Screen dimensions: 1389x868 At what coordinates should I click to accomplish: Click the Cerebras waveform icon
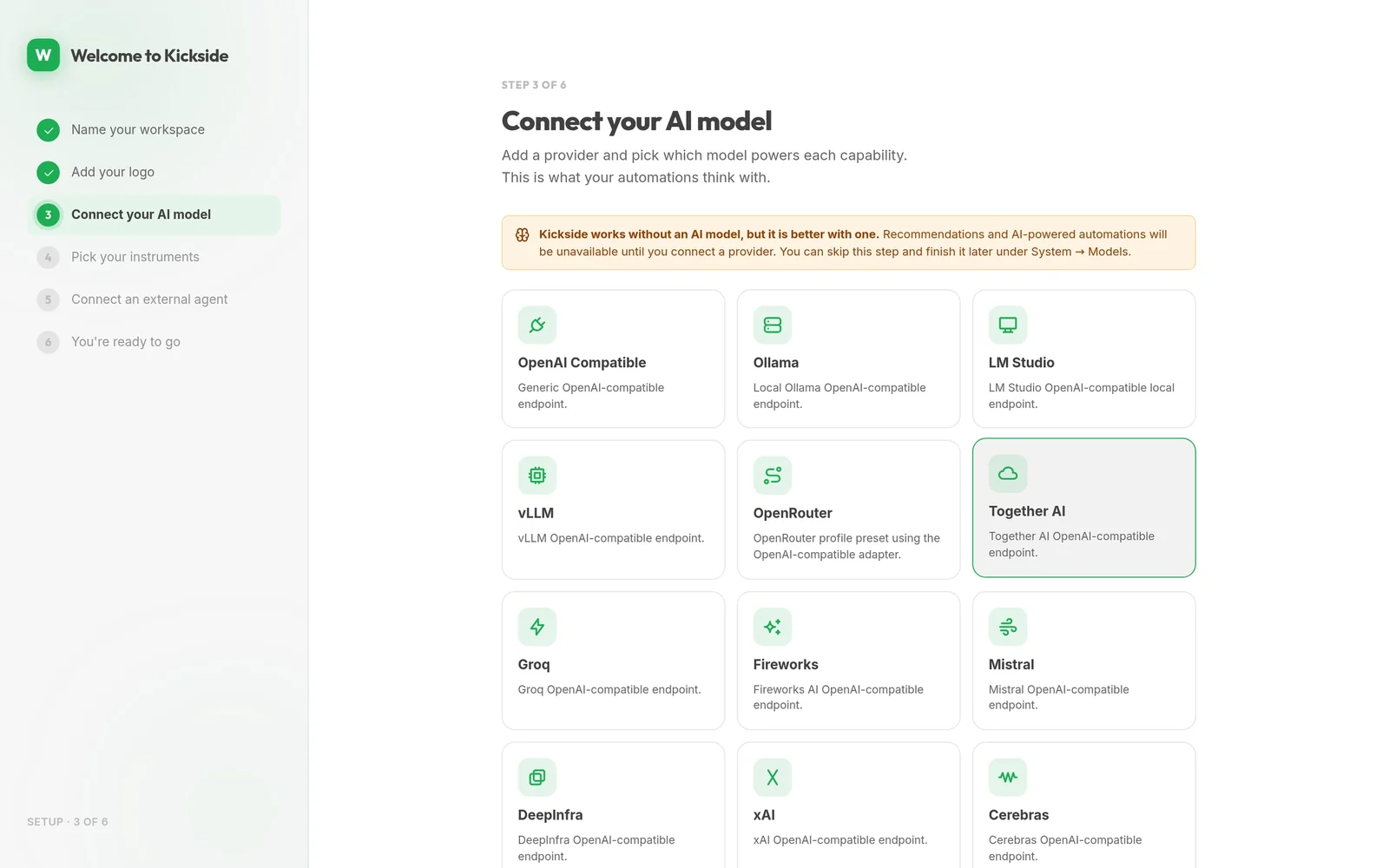[1008, 778]
